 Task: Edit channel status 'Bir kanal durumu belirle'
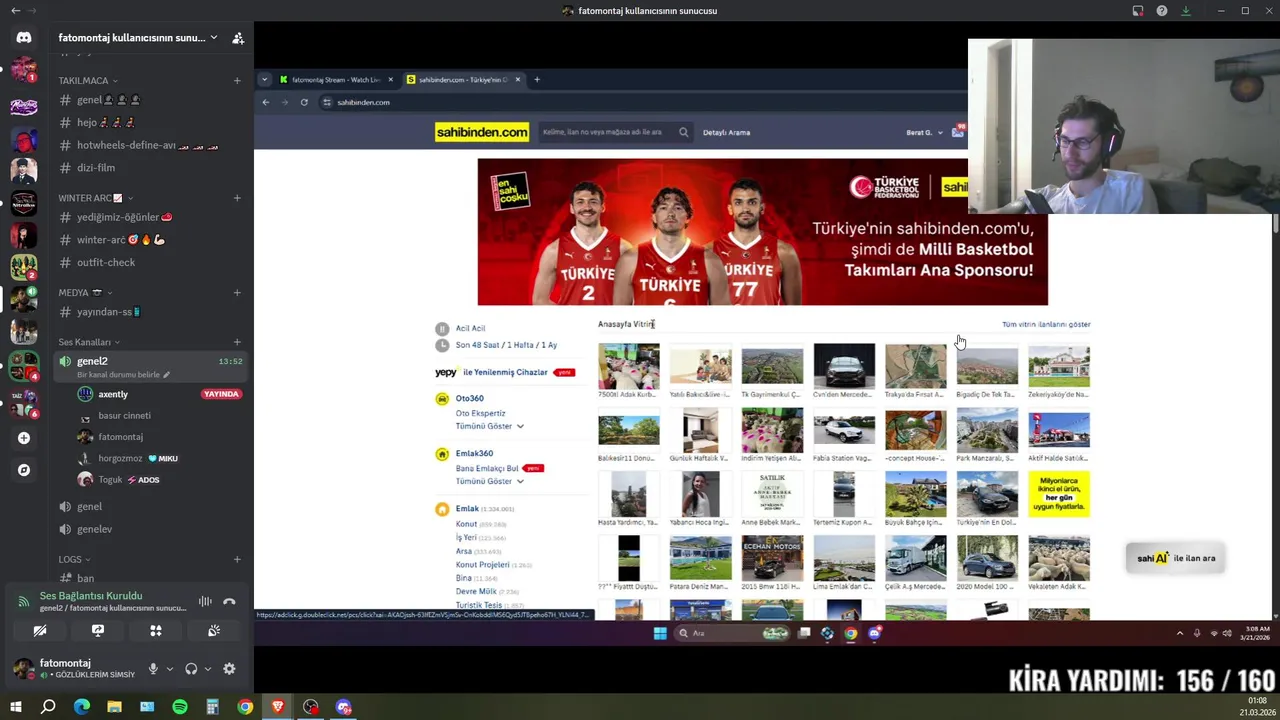point(123,375)
